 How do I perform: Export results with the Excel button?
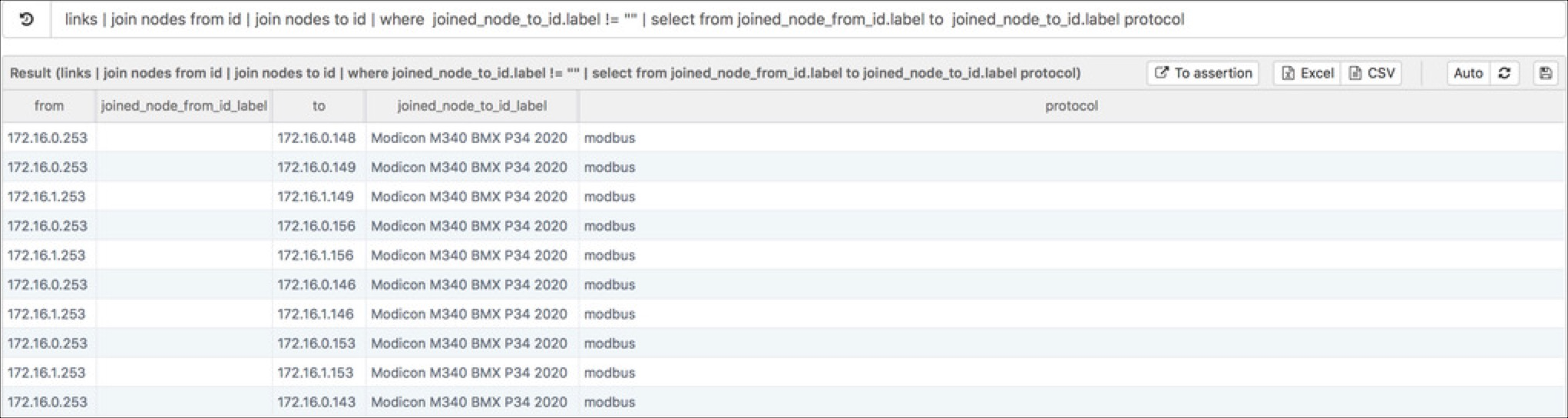(1308, 73)
